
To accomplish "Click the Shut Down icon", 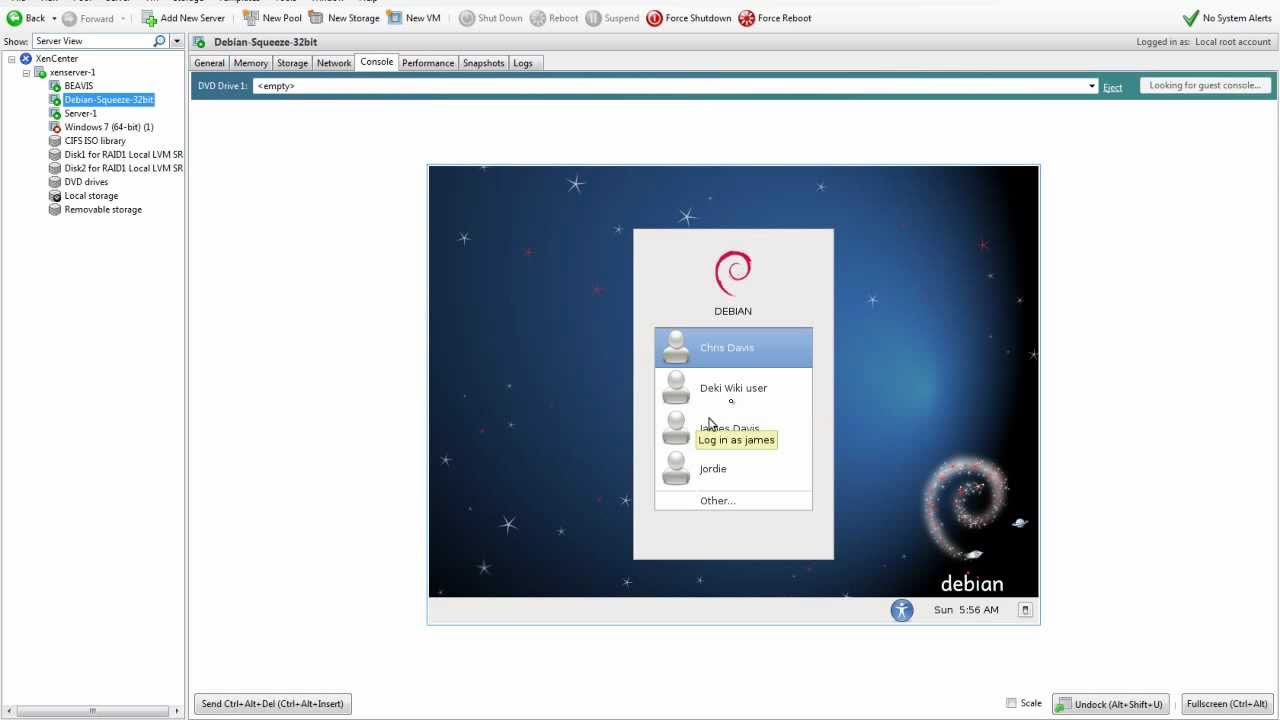I will 466,18.
